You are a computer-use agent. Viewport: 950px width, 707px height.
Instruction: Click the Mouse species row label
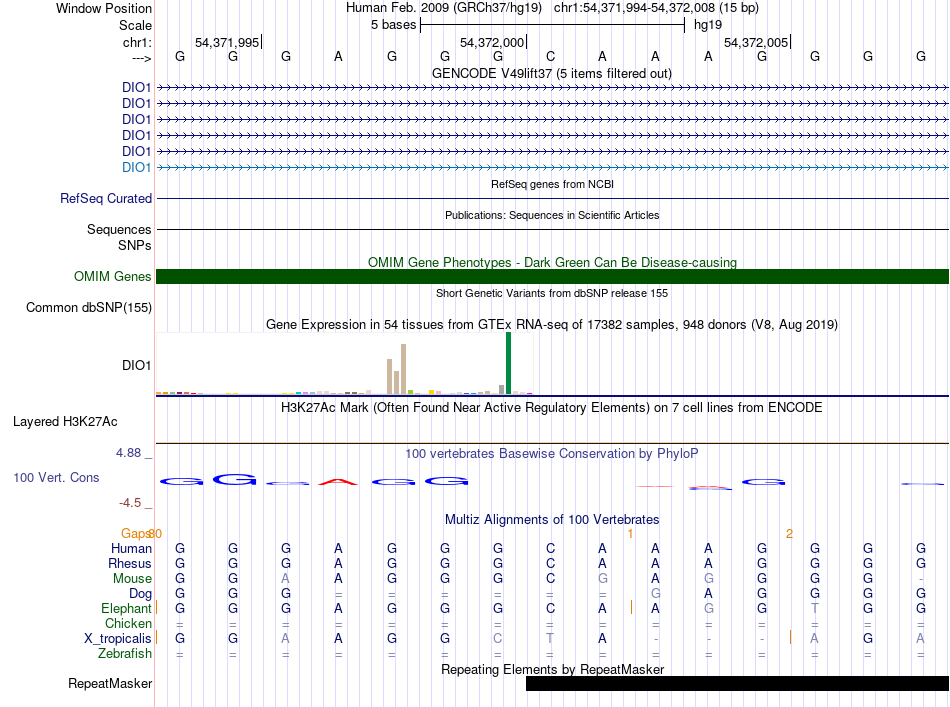(x=132, y=579)
